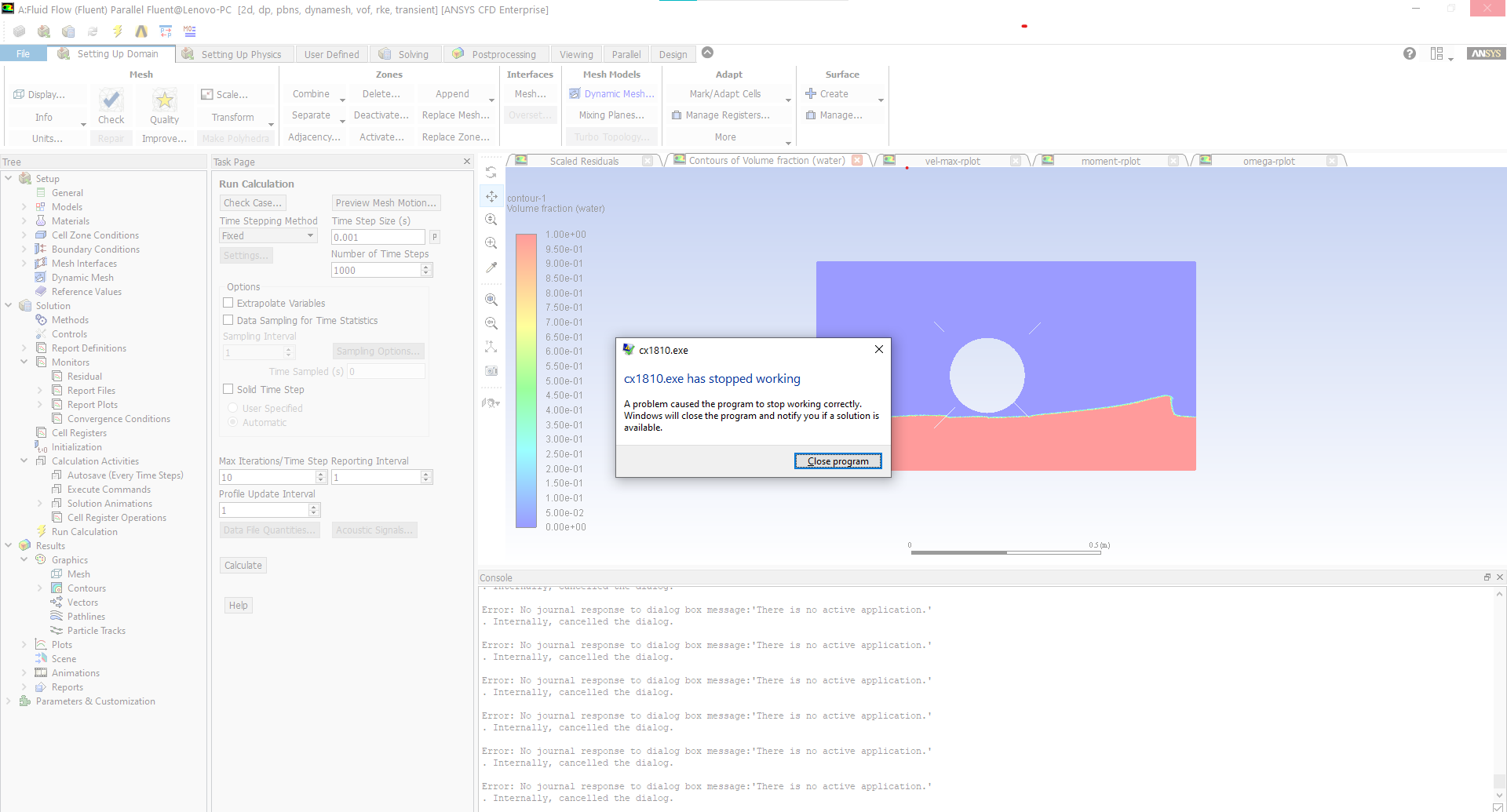Viewport: 1507px width, 812px height.
Task: Click the Time Step Size input field
Action: tap(378, 237)
